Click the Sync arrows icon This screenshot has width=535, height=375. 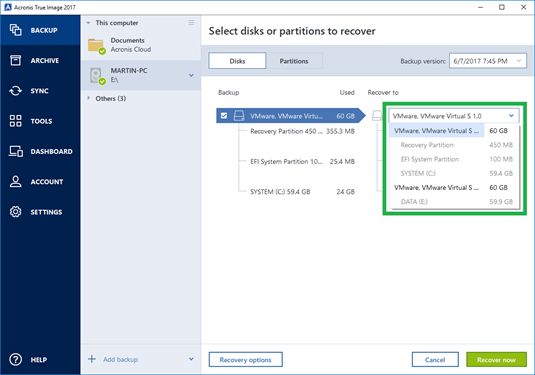(x=15, y=91)
